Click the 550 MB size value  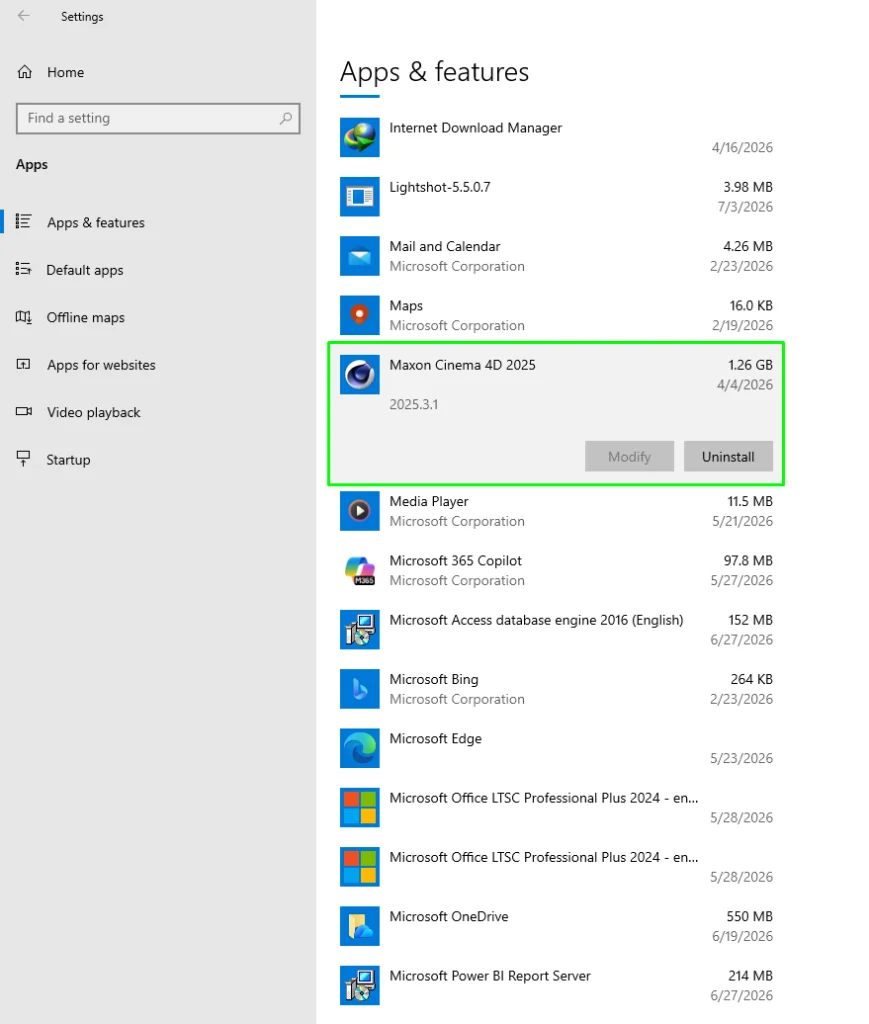click(750, 917)
